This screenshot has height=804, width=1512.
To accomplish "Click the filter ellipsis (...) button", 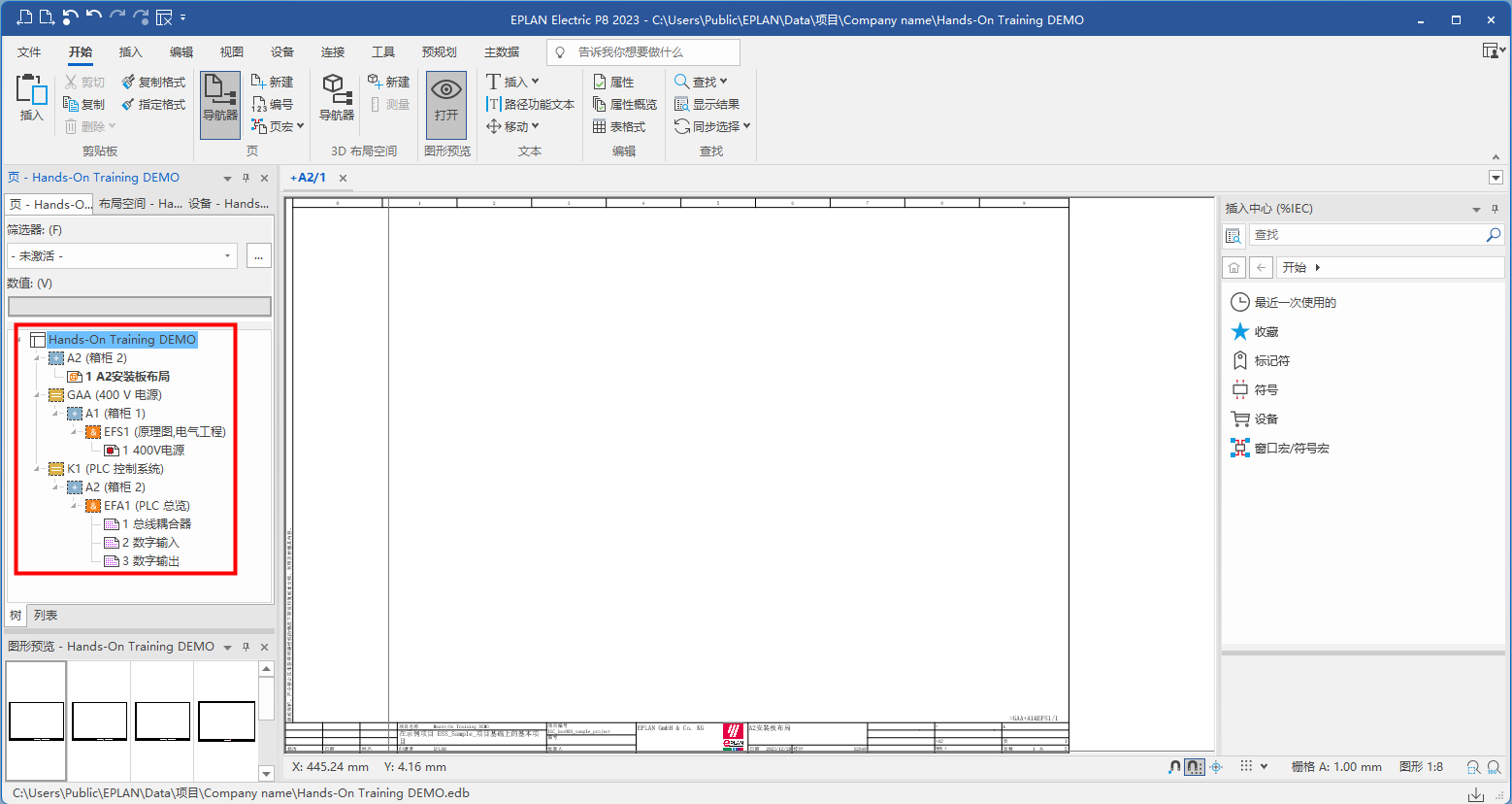I will point(258,255).
